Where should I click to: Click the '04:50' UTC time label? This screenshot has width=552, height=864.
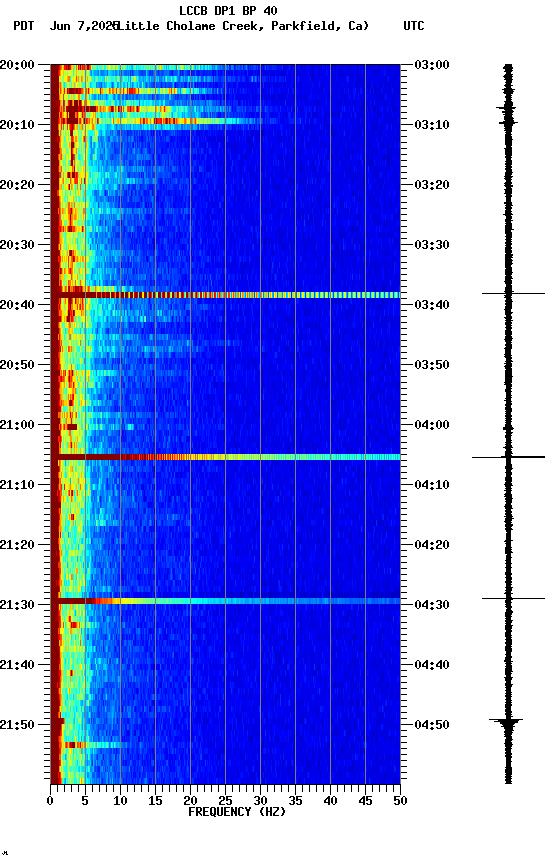coord(432,725)
